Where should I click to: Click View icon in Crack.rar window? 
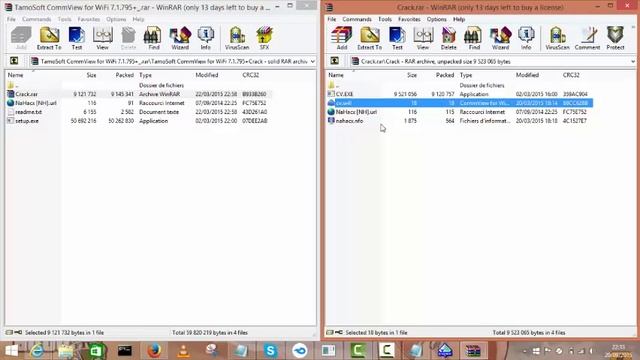click(x=423, y=38)
